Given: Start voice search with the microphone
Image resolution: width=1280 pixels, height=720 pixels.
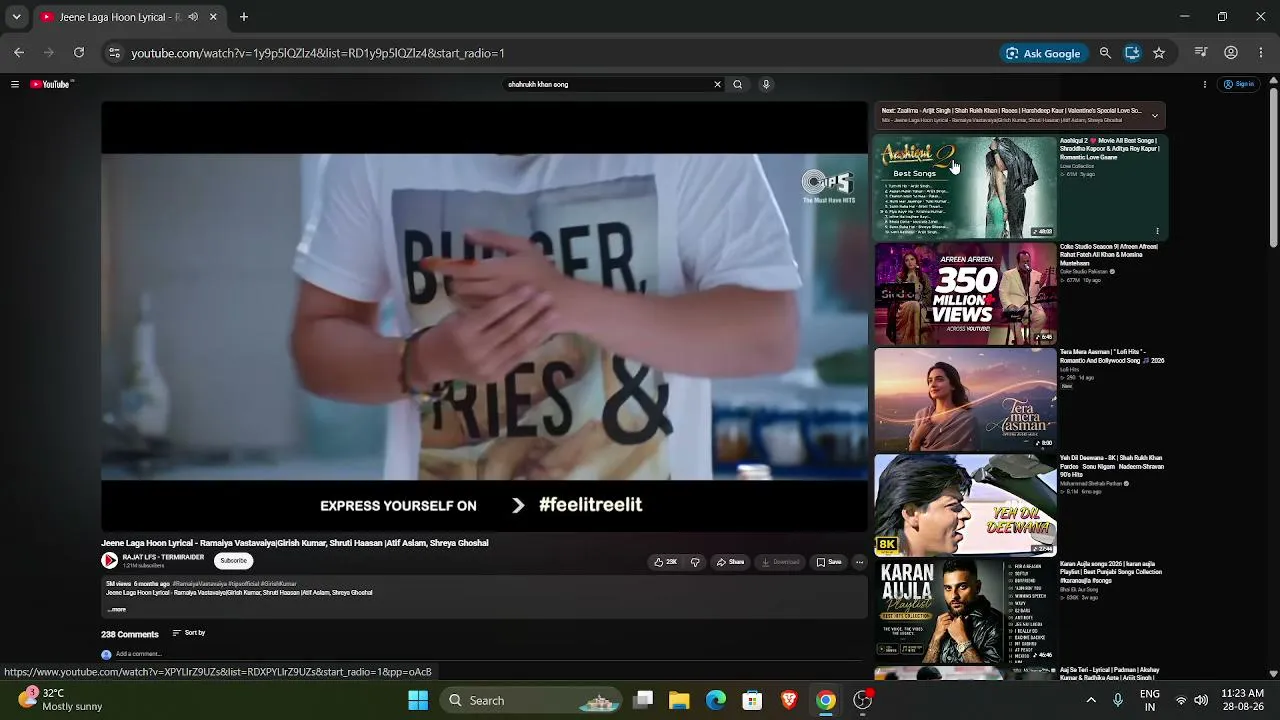Looking at the screenshot, I should click(x=766, y=85).
